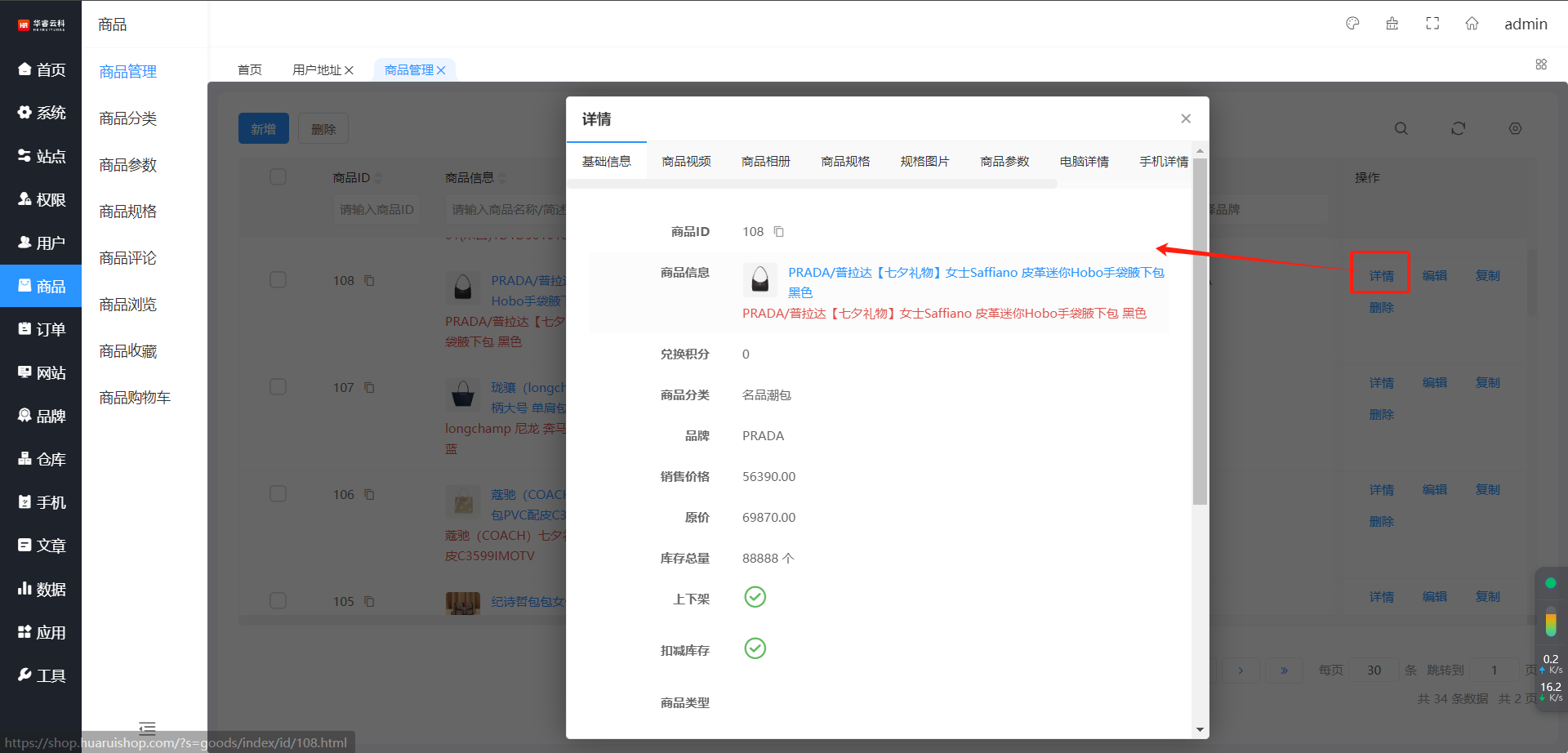The image size is (1568, 753).
Task: Copy product ID 108 in details dialog
Action: [779, 232]
